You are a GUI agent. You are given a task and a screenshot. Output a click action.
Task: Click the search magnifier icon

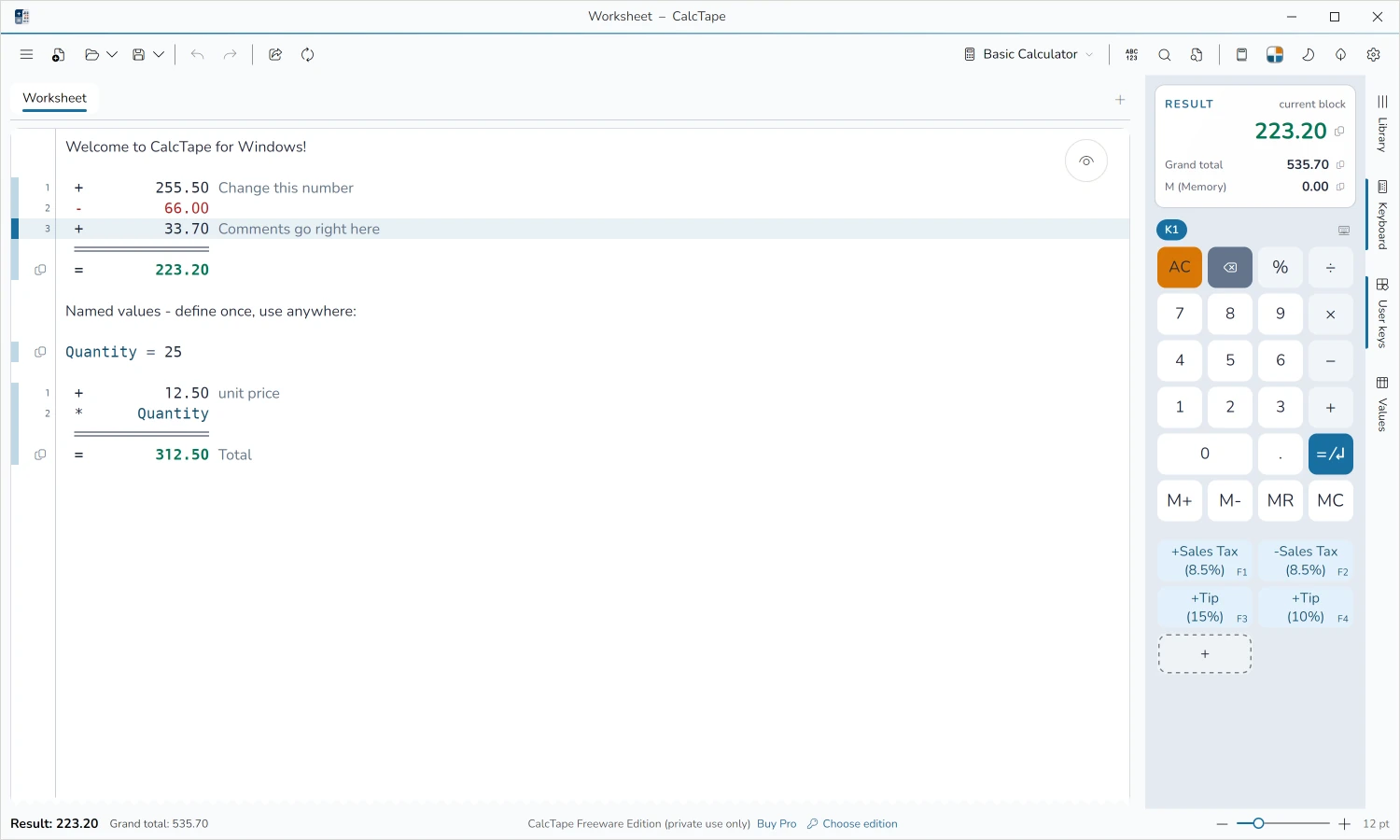tap(1165, 55)
